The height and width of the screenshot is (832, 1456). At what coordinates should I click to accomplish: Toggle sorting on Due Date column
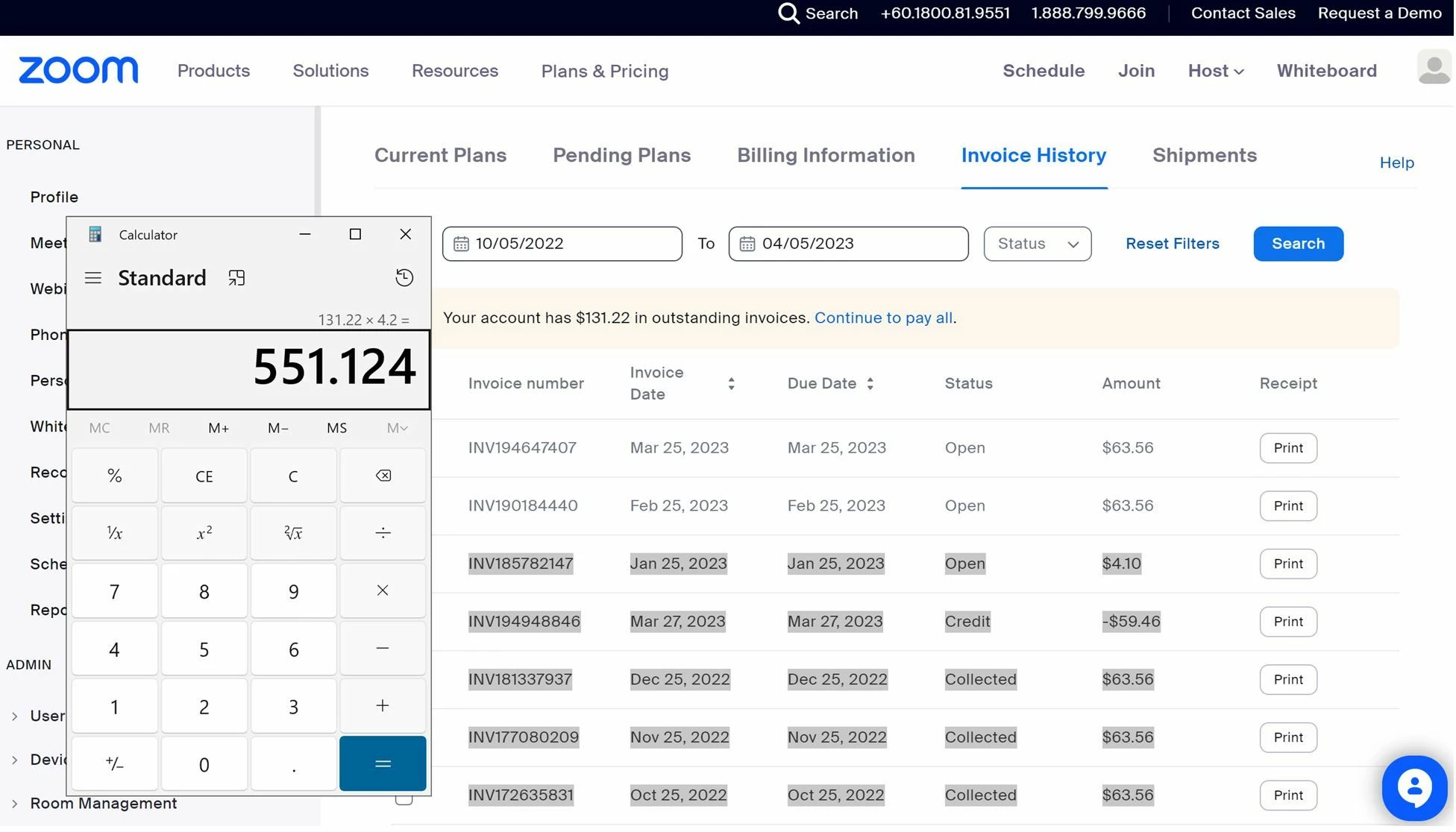(870, 383)
